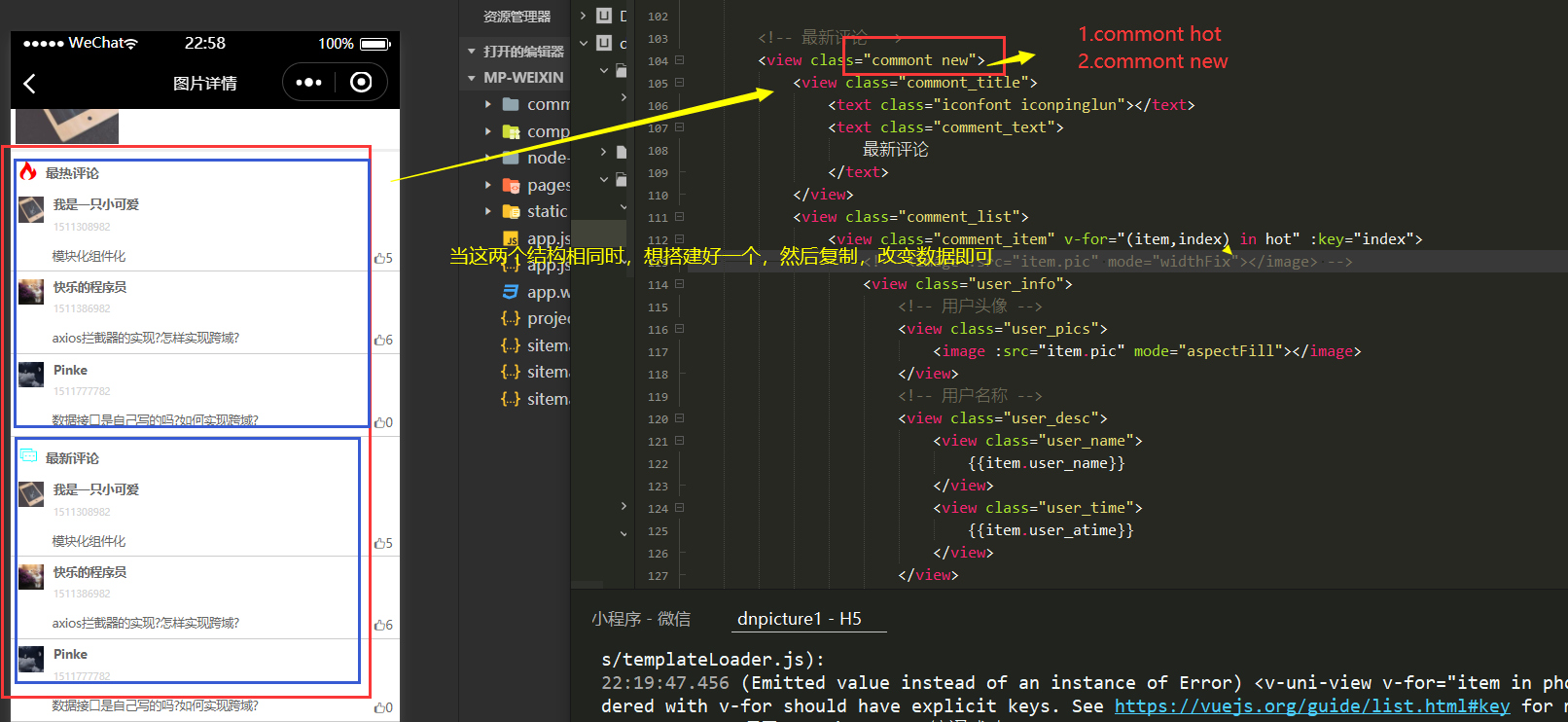Collapse the chevron on the c row
Image resolution: width=1568 pixels, height=722 pixels.
click(x=584, y=43)
